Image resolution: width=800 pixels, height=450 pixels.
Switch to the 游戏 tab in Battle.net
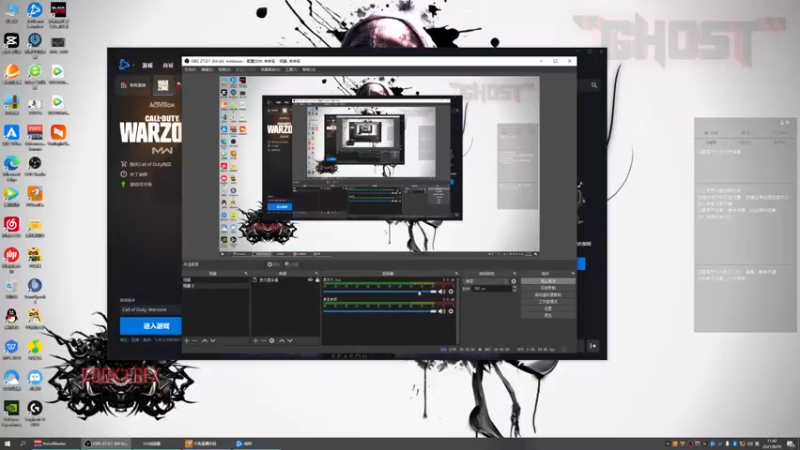pos(147,65)
